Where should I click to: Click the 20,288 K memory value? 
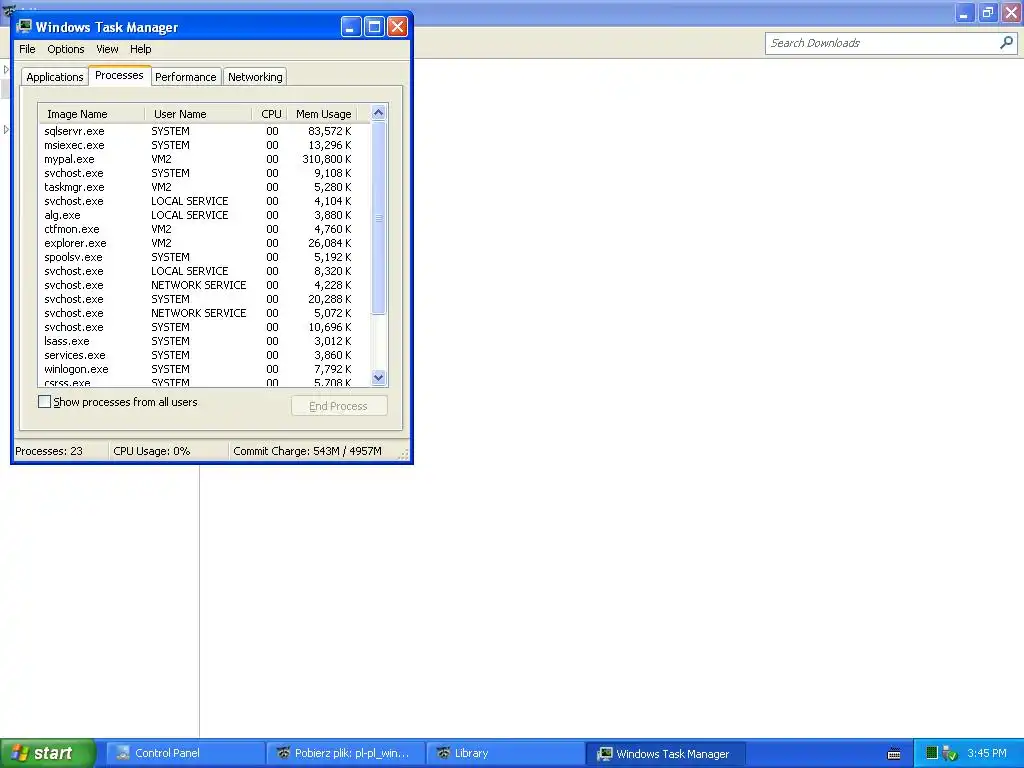[x=330, y=299]
